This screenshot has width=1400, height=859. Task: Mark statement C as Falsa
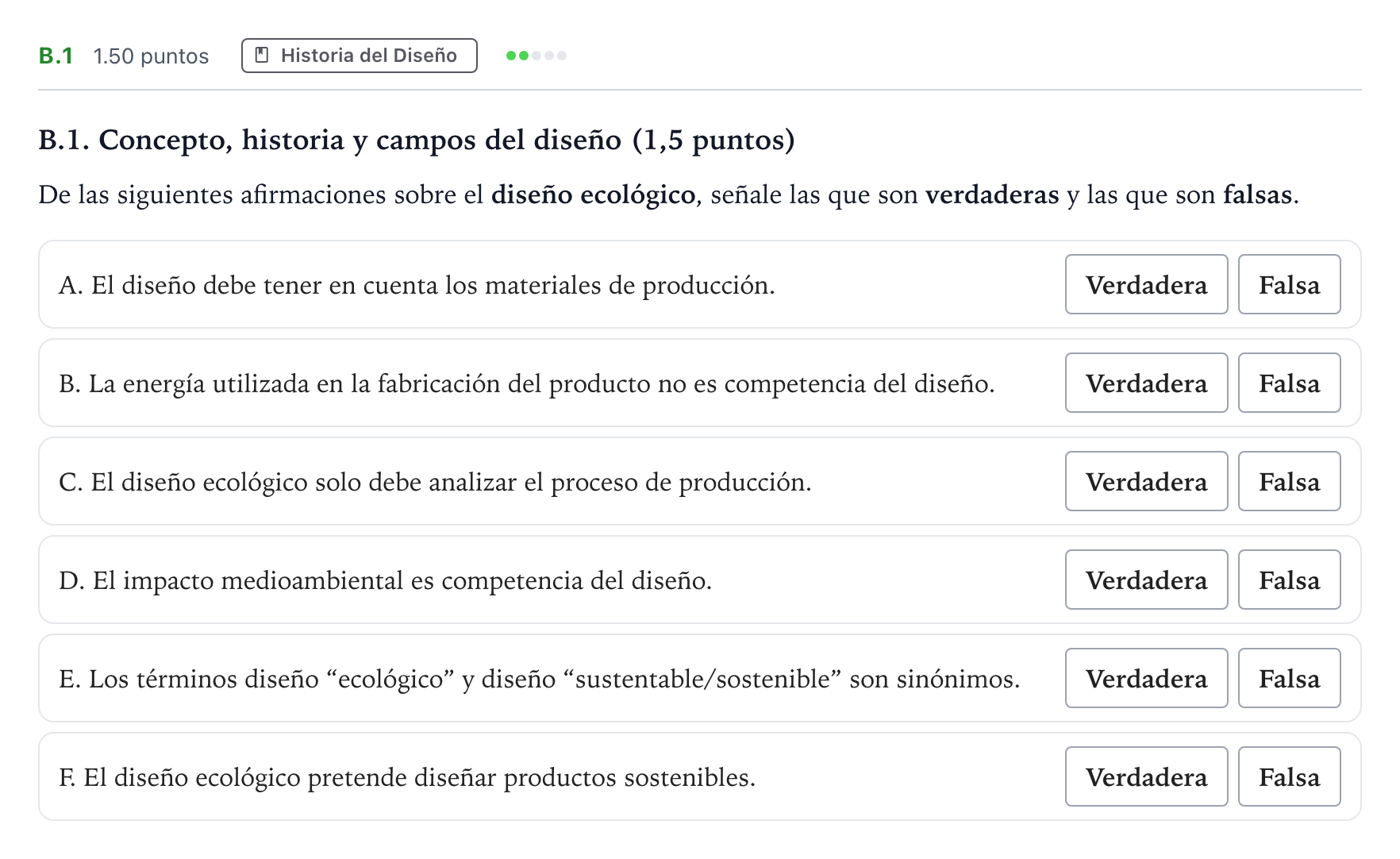tap(1289, 481)
